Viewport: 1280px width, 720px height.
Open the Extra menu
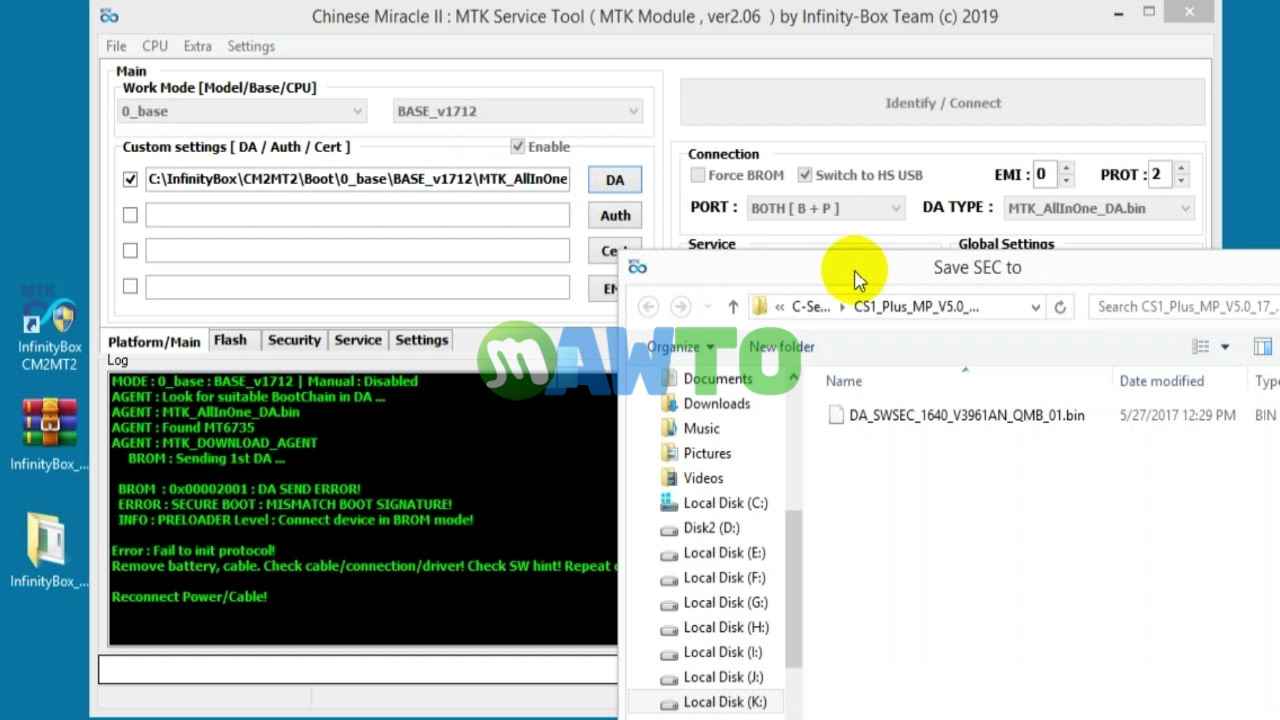[x=197, y=46]
